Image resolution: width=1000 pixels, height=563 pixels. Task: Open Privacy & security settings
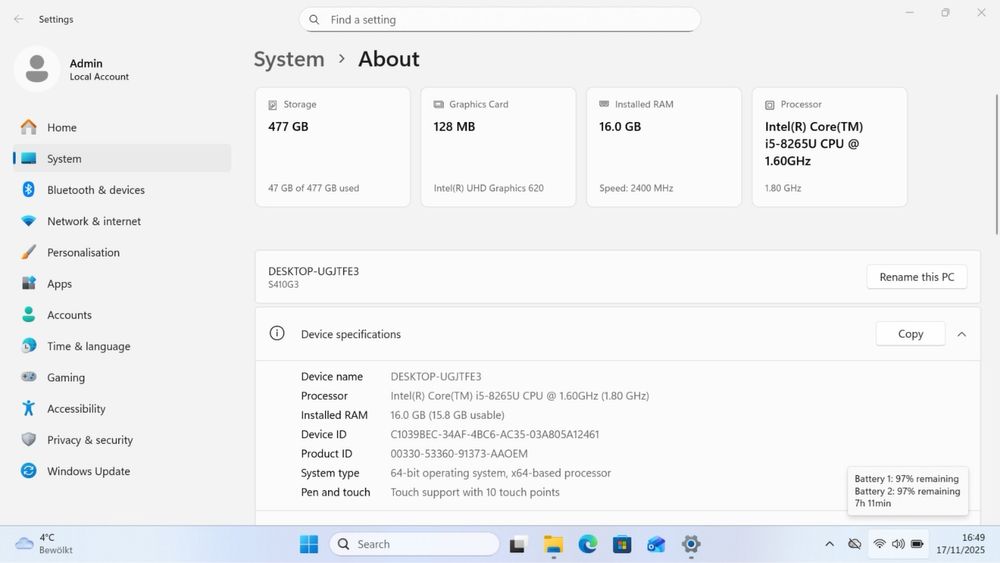coord(122,440)
